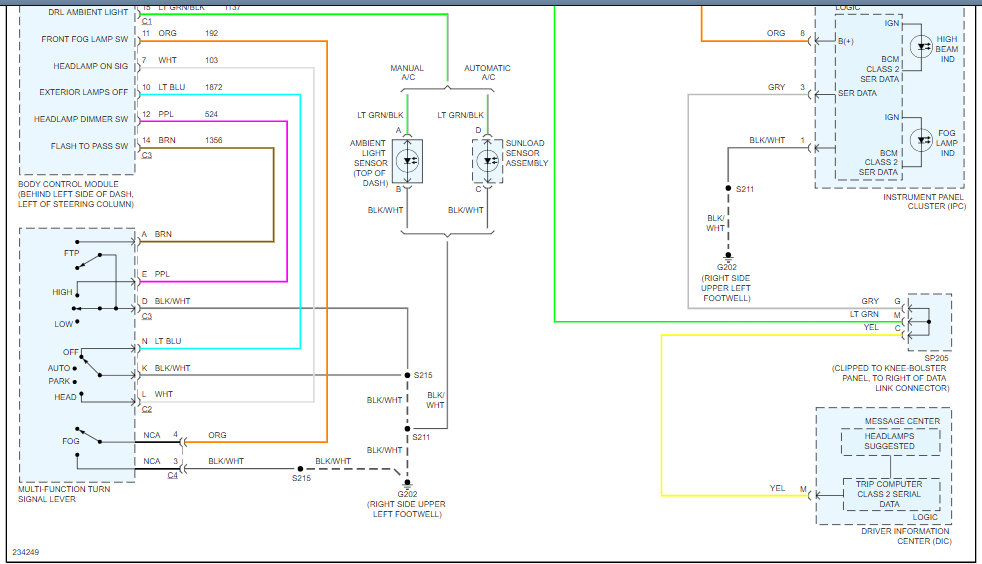Click the MULTI-FUNCTION TURN SIGNAL LEVER caption
Image resolution: width=982 pixels, height=564 pixels.
click(x=64, y=494)
